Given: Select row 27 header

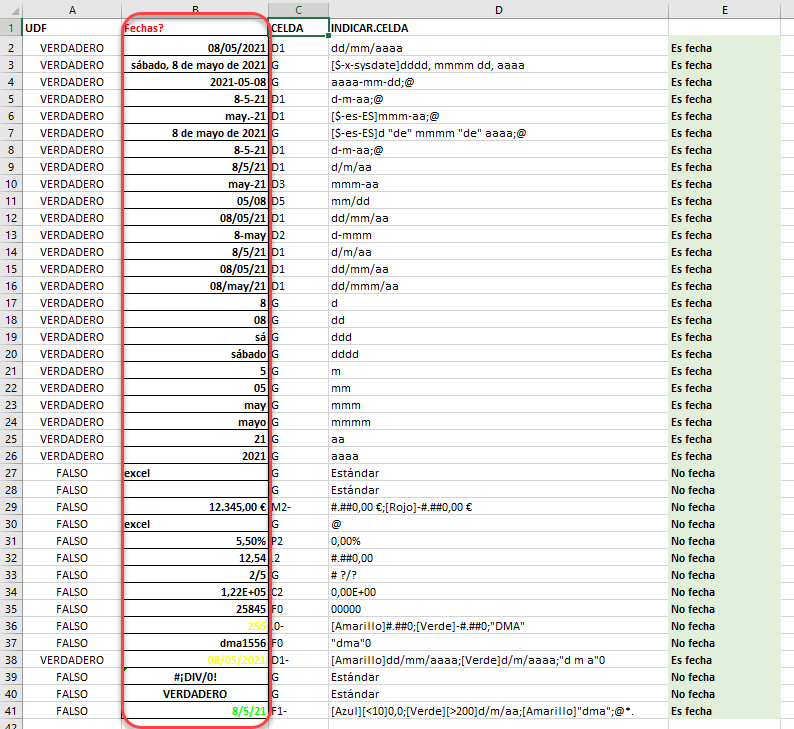Looking at the screenshot, I should point(11,473).
